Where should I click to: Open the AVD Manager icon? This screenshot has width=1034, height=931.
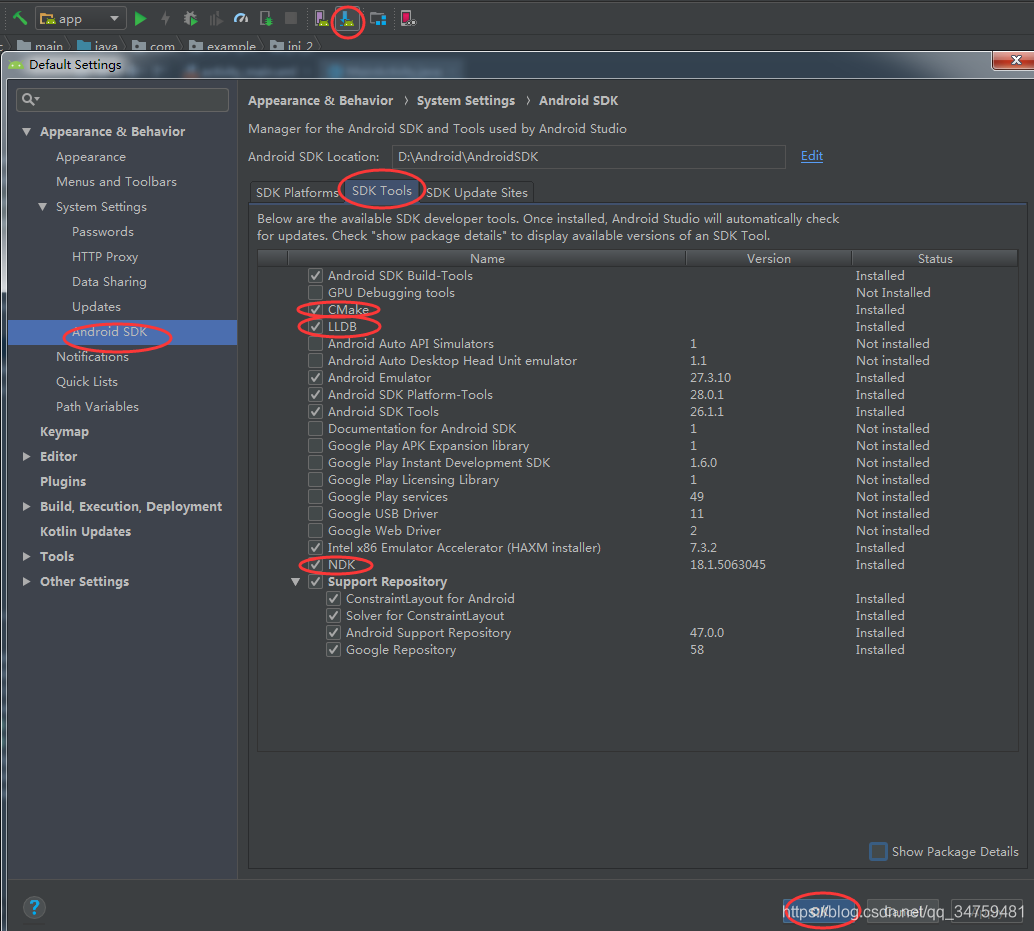pyautogui.click(x=321, y=18)
